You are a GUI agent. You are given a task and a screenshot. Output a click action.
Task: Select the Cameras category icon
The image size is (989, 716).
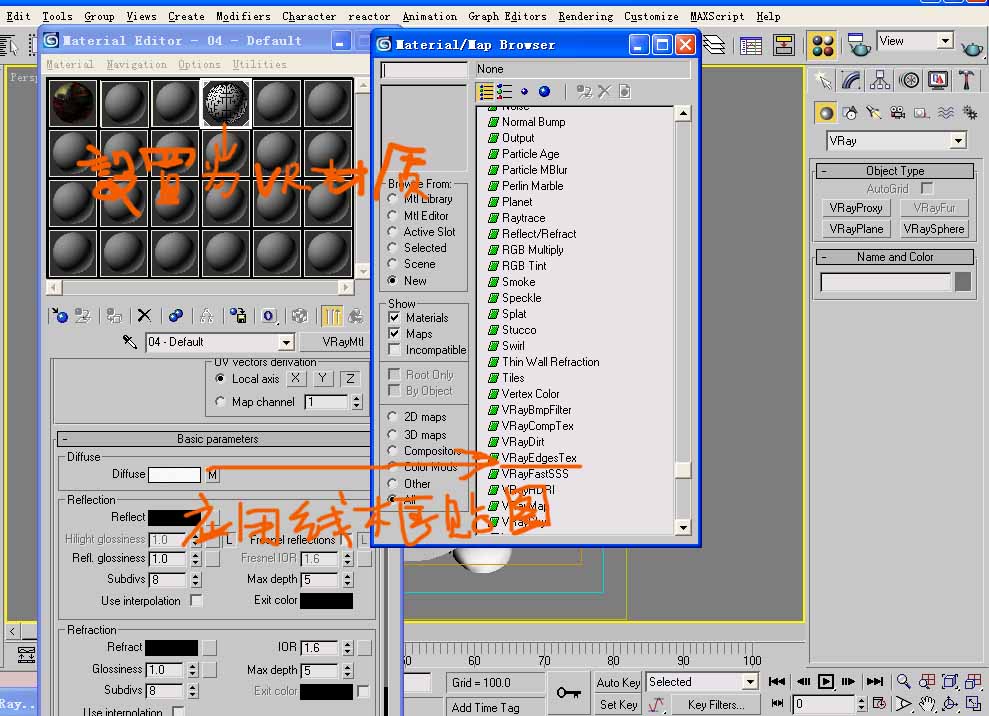(897, 113)
